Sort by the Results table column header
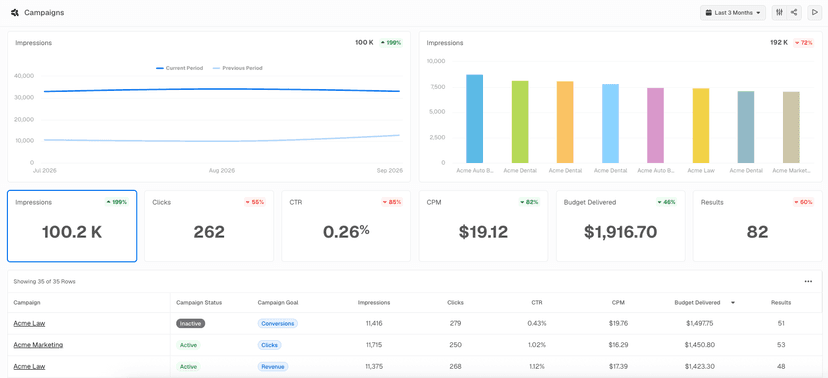The width and height of the screenshot is (828, 378). [781, 303]
